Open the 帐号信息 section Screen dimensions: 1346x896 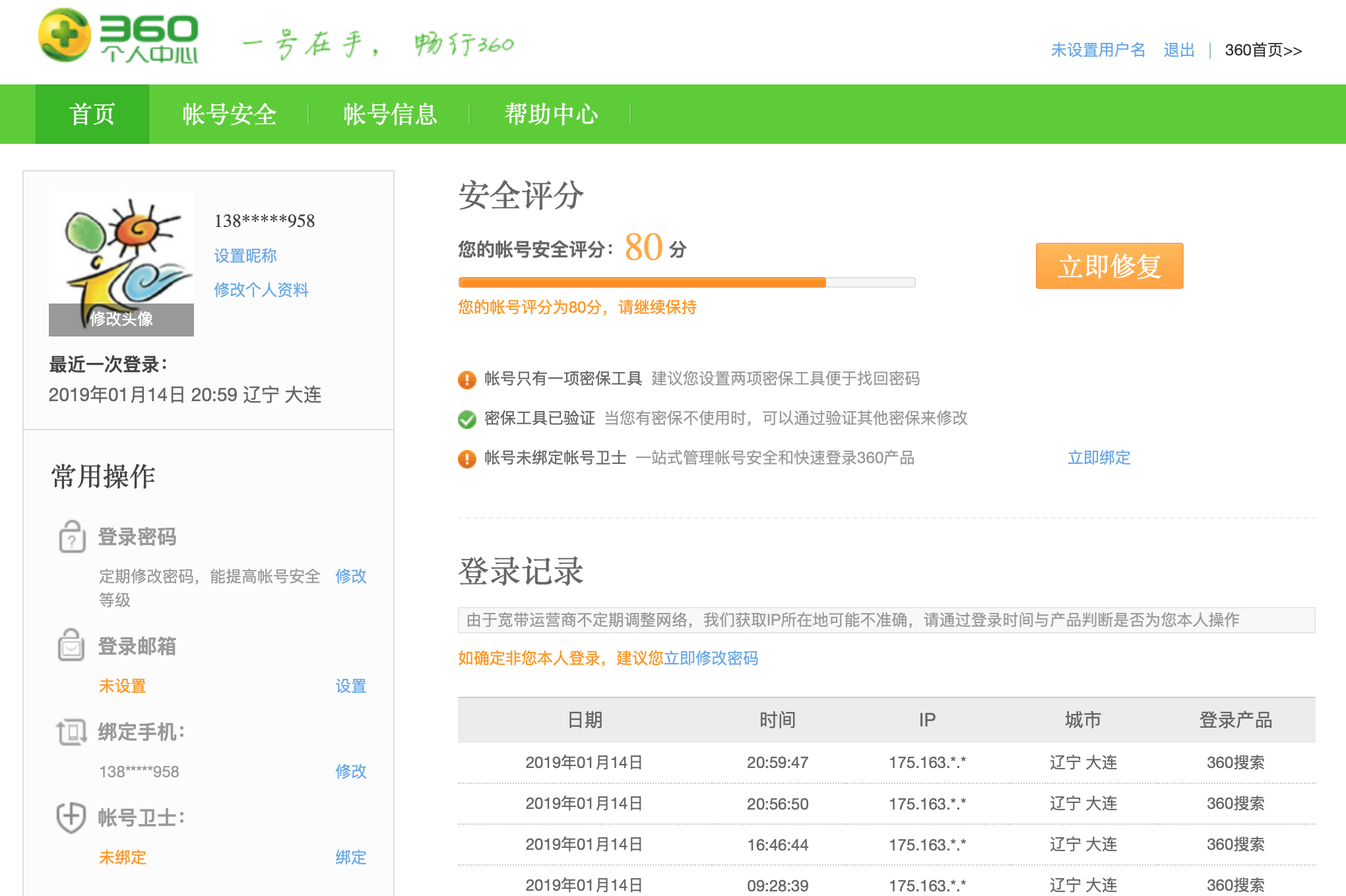coord(391,113)
